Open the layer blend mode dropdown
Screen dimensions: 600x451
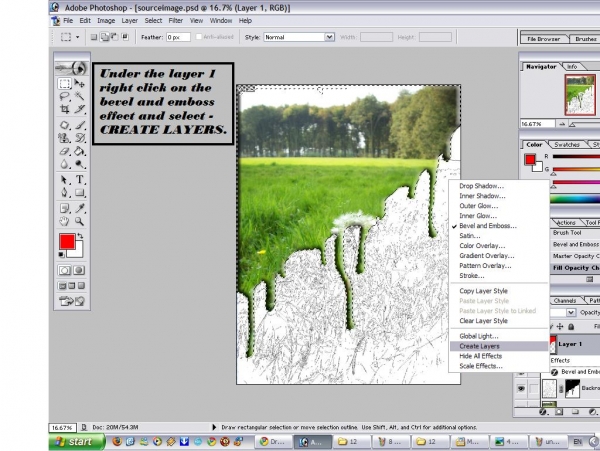coord(571,313)
